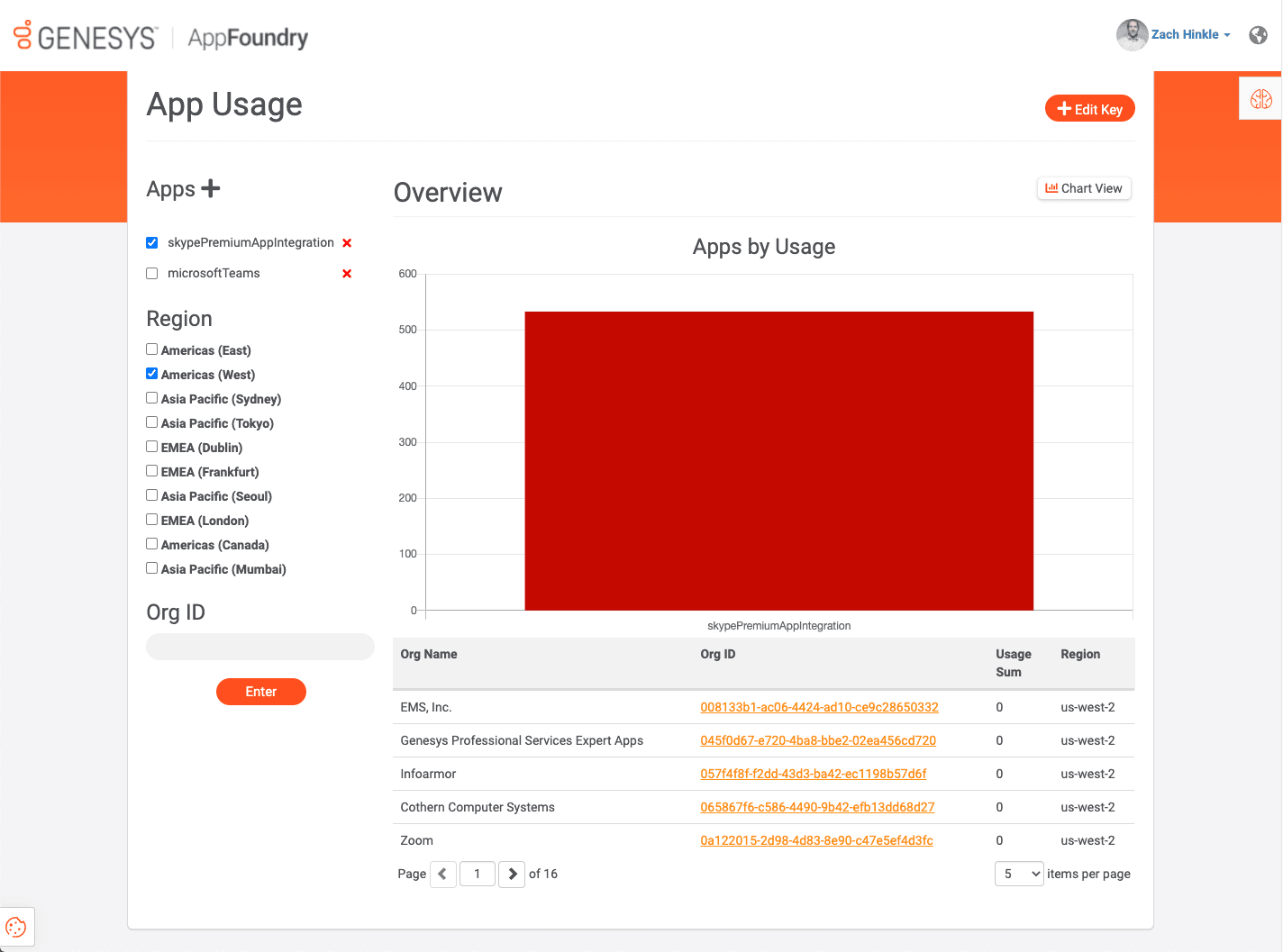Click the plus icon next to Apps
The height and width of the screenshot is (952, 1283).
click(210, 188)
